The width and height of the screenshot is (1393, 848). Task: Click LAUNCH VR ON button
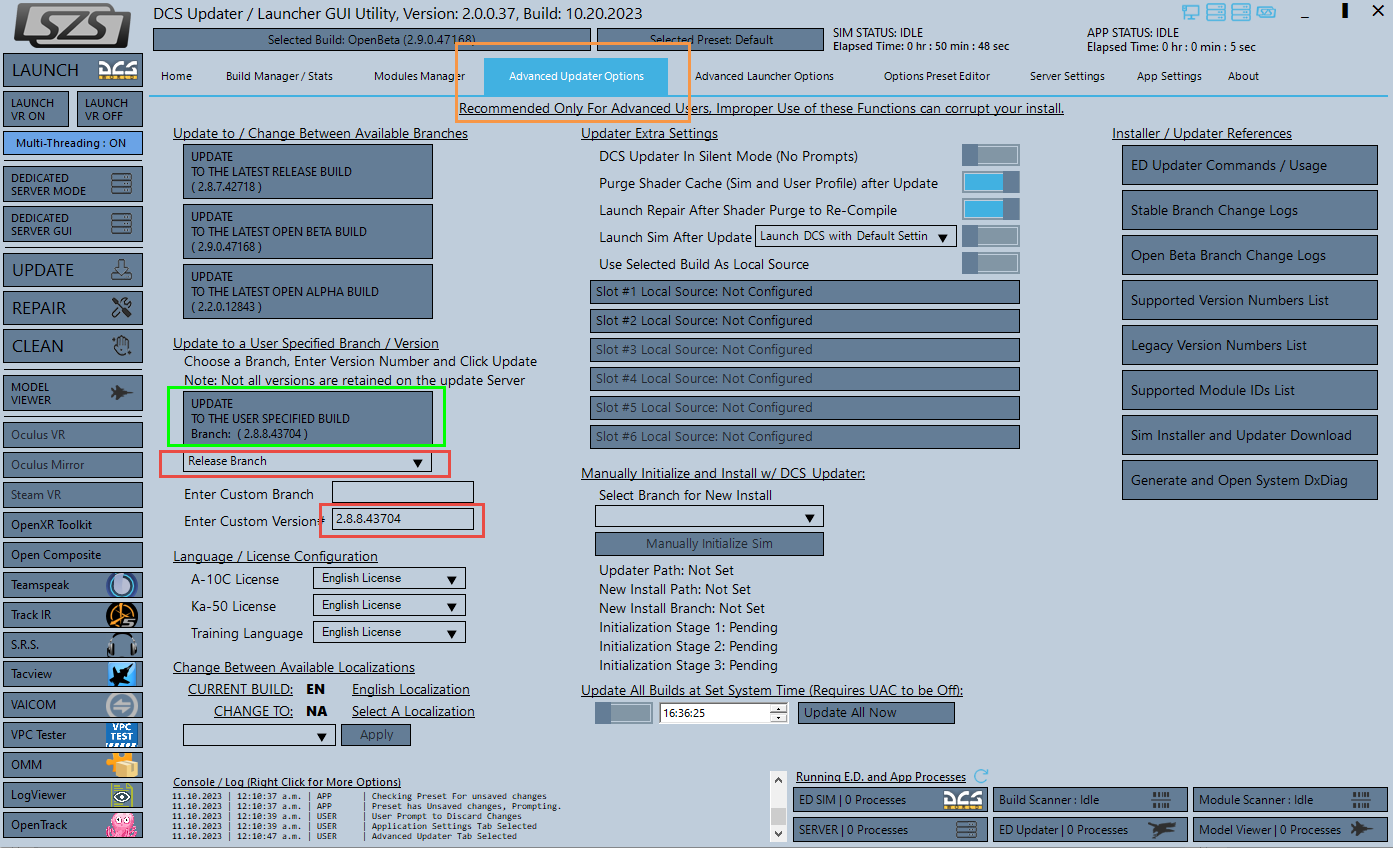[37, 109]
